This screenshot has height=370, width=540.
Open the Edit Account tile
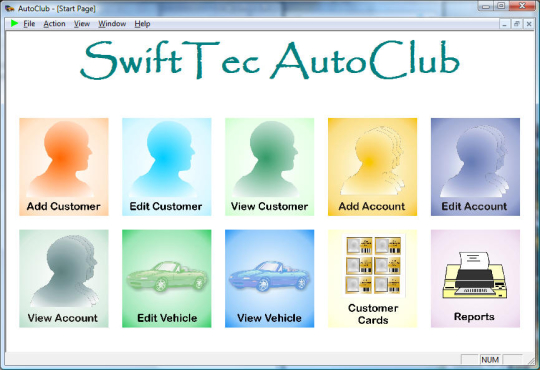pos(475,167)
